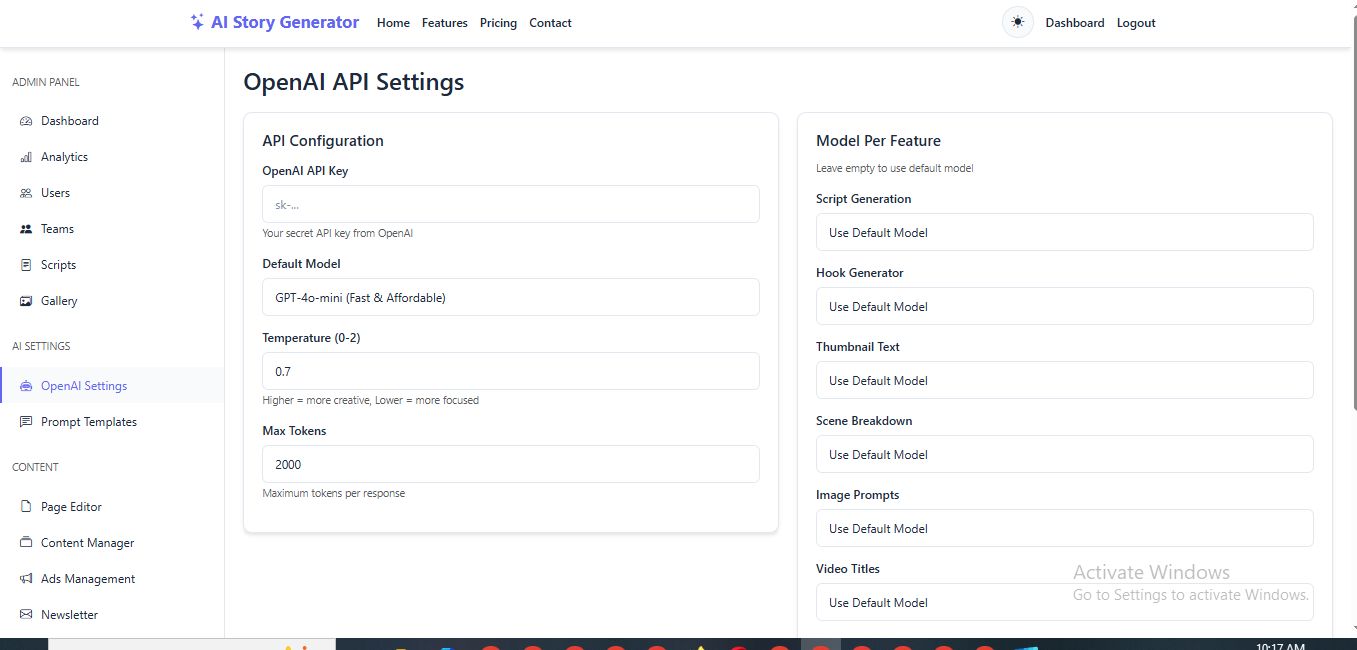
Task: Click the Prompt Templates chat icon
Action: tap(26, 422)
